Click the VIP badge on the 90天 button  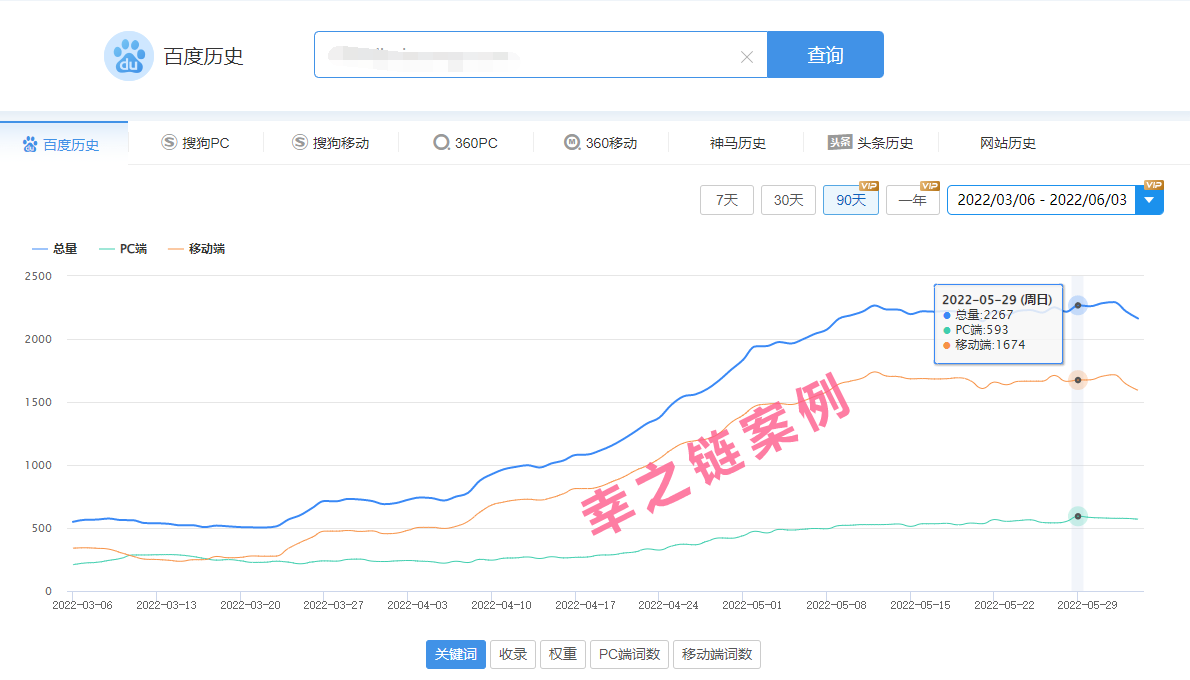pos(869,186)
